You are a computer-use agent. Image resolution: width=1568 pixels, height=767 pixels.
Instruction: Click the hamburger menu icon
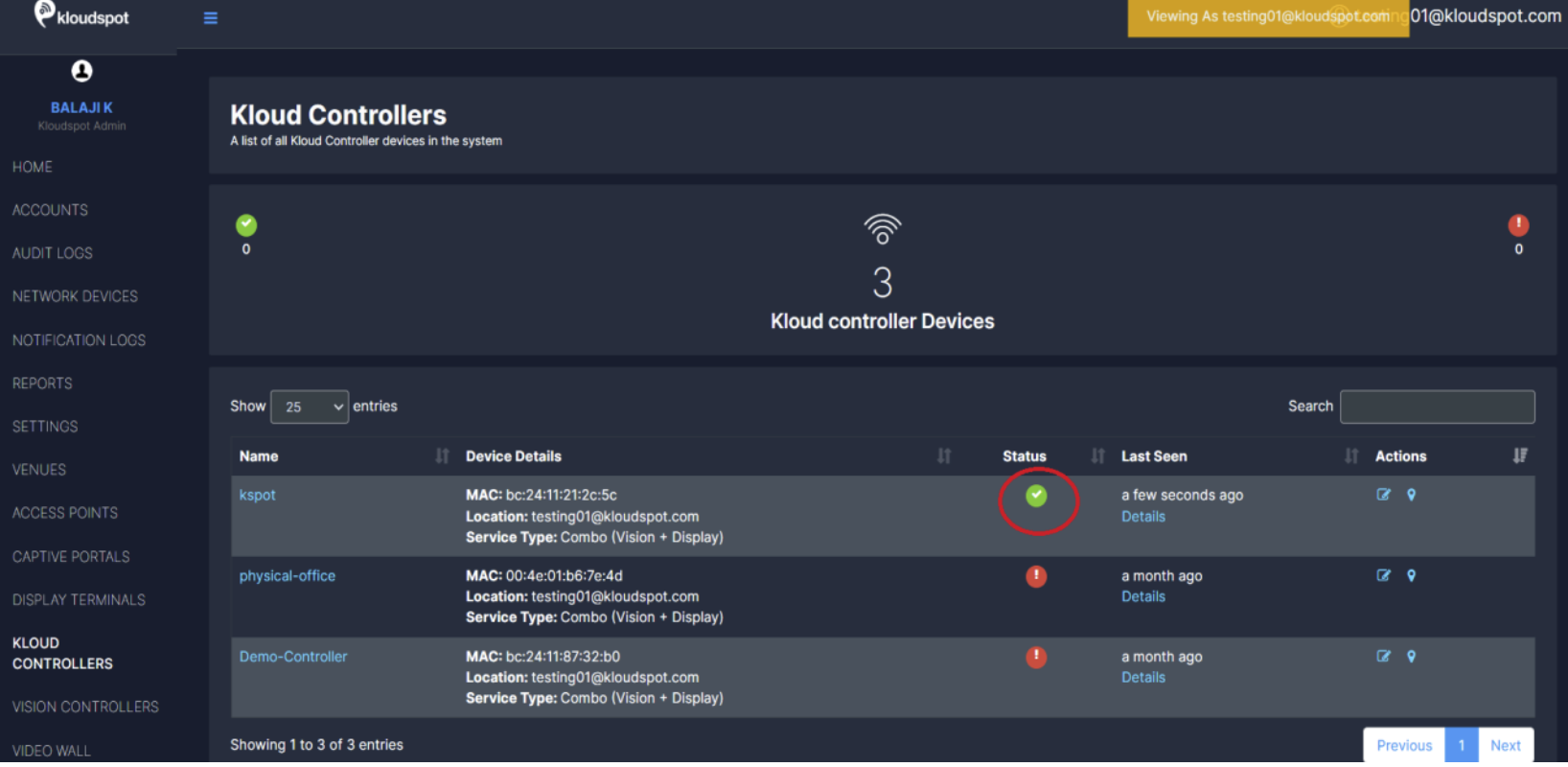211,18
